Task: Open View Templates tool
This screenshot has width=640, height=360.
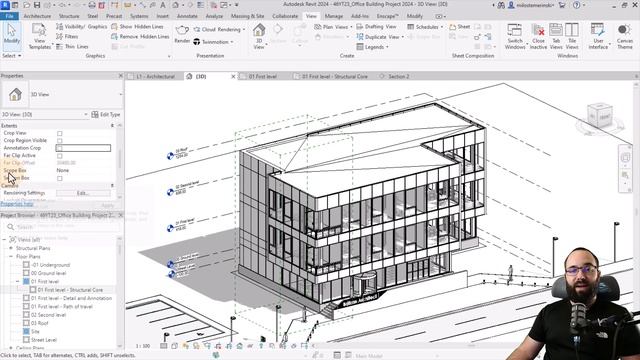Action: [x=40, y=36]
